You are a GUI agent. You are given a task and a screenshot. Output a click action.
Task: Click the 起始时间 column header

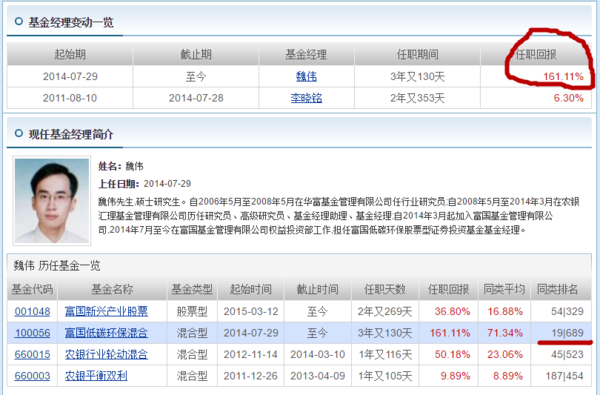[x=251, y=289]
